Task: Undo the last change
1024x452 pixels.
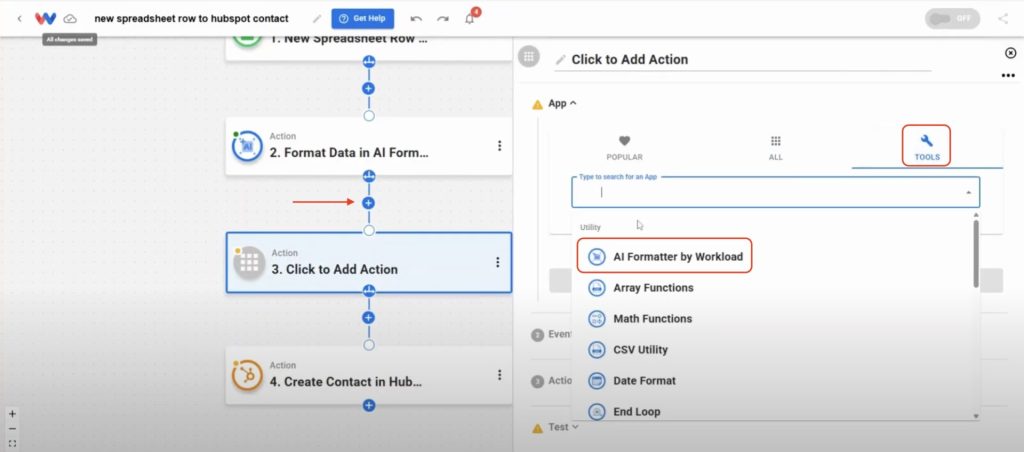Action: pos(416,18)
